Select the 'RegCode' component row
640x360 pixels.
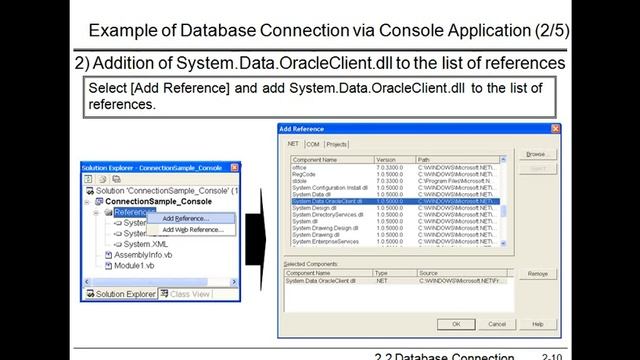click(396, 174)
